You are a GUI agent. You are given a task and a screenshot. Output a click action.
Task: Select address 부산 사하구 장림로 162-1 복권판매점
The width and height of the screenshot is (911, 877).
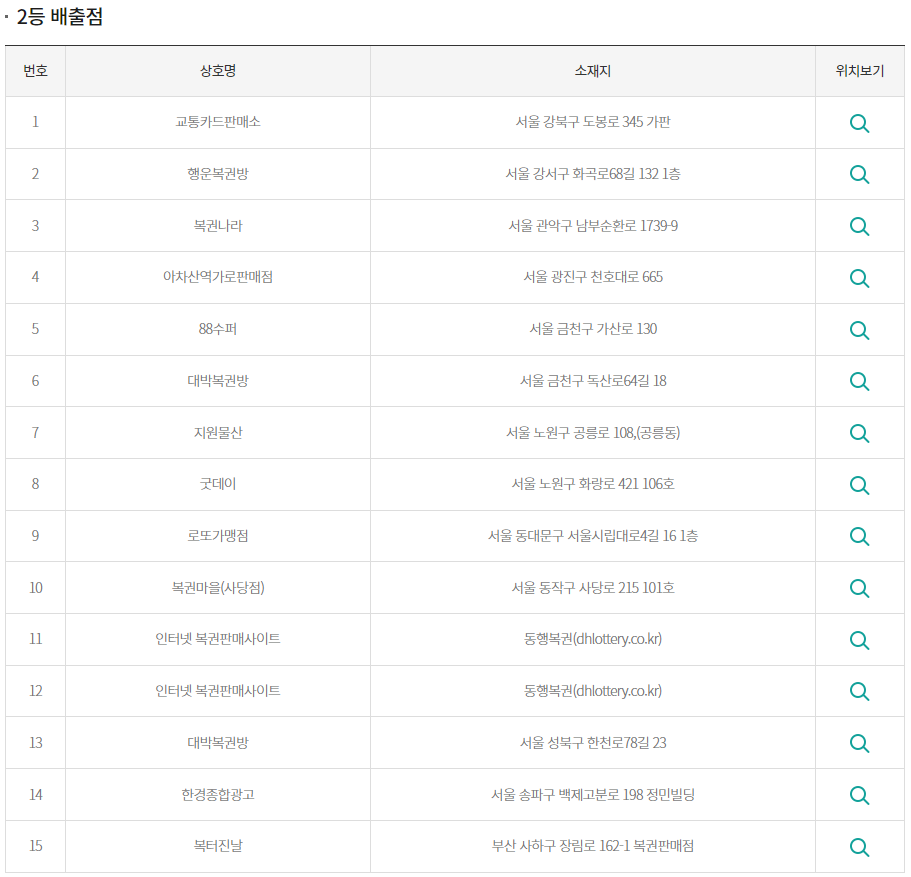(x=593, y=846)
